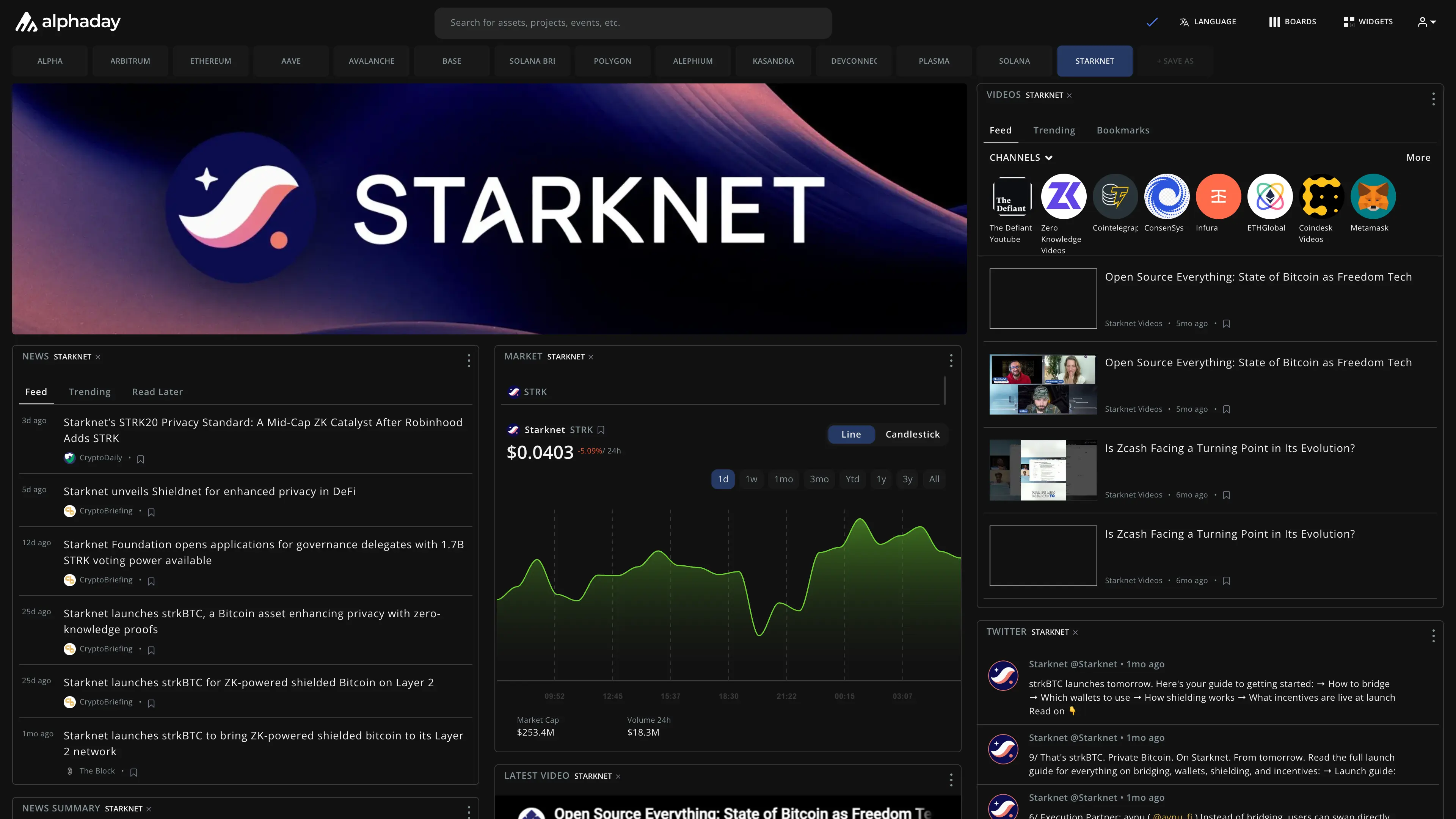Switch Videos widget to Trending tab
The height and width of the screenshot is (819, 1456).
pos(1054,130)
